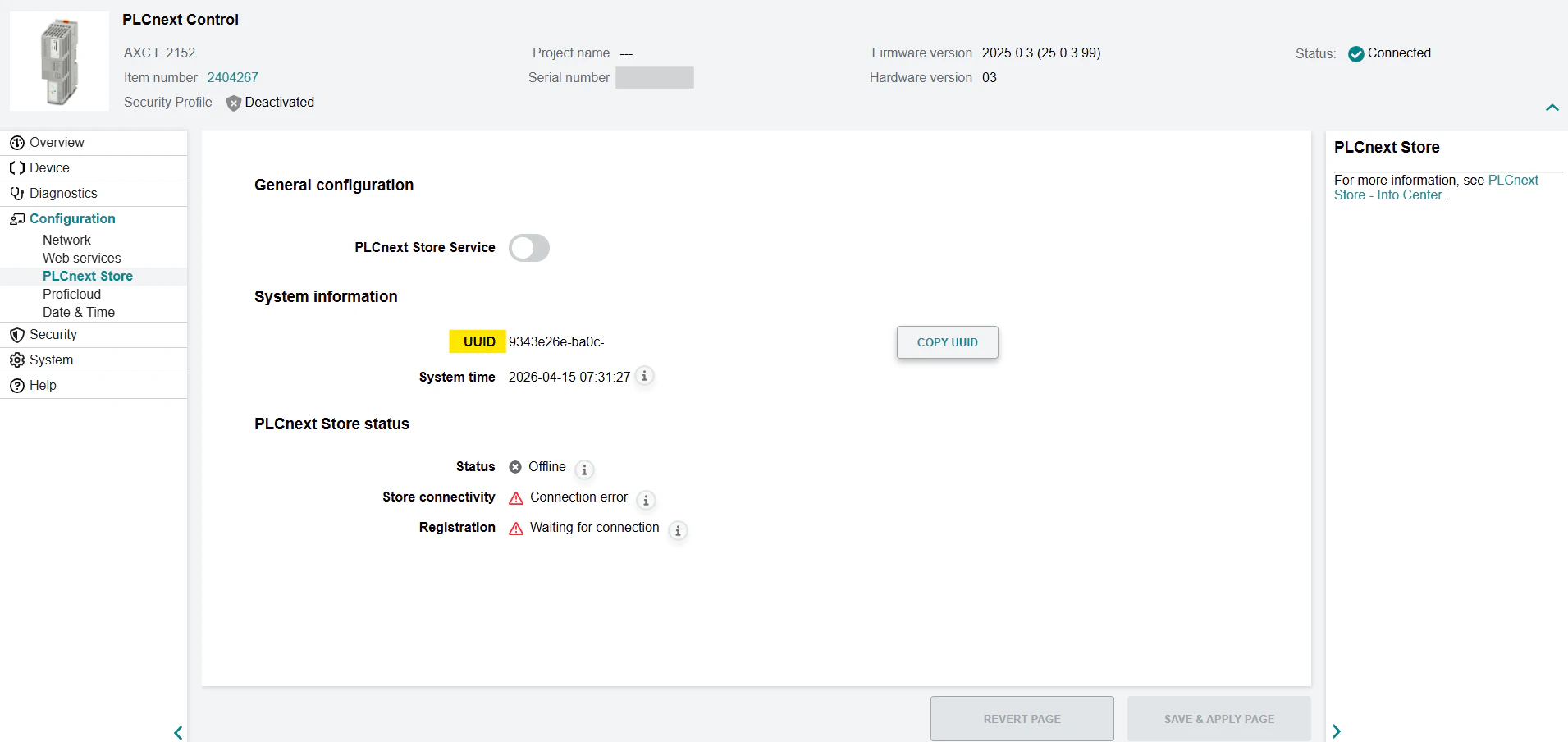The image size is (1568, 742).
Task: Click the Deactivated security profile text
Action: [x=280, y=103]
